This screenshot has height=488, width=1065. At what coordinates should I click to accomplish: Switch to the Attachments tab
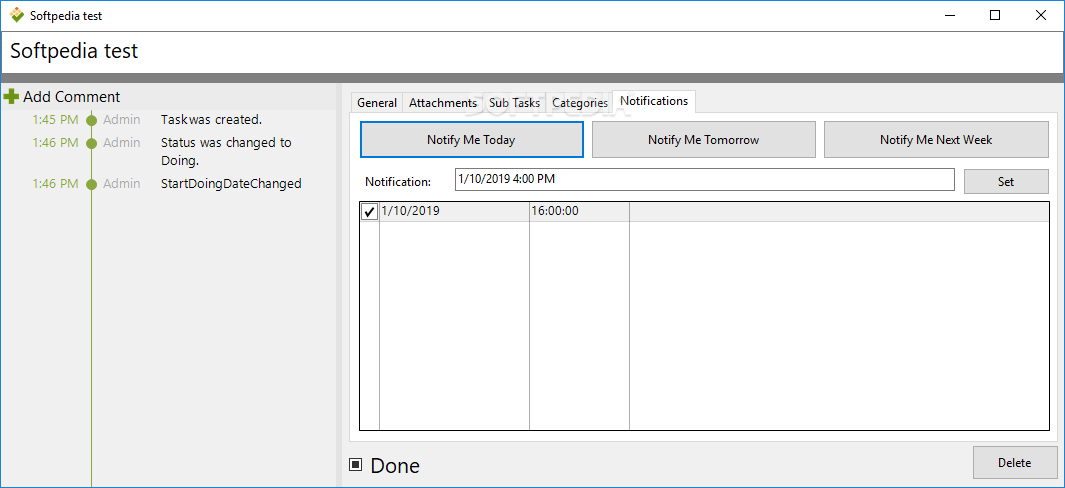click(x=443, y=103)
